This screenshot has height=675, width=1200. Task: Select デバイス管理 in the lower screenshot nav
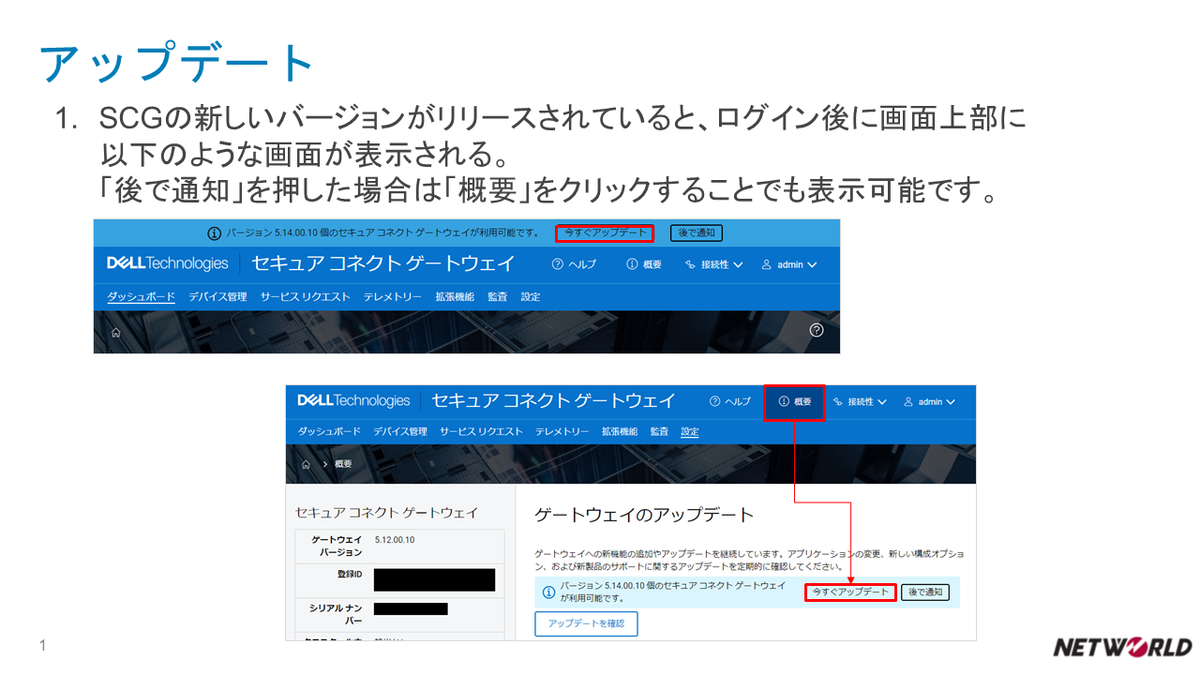coord(400,432)
